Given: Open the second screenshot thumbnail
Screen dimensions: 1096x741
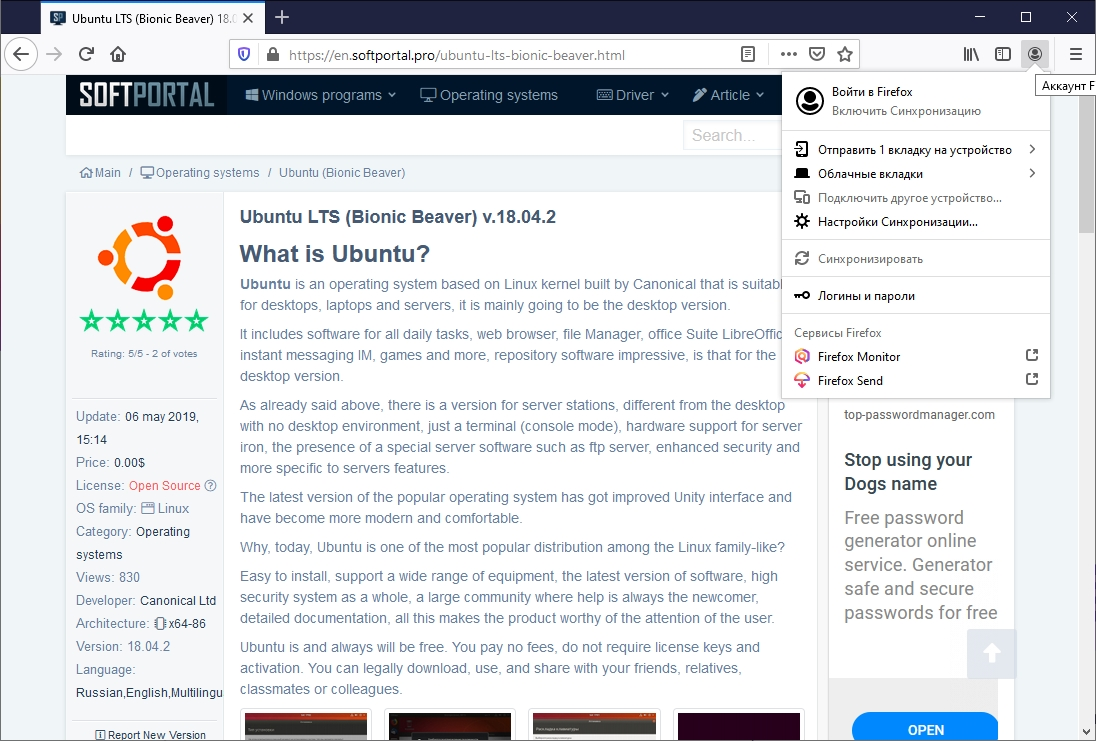Looking at the screenshot, I should click(x=449, y=726).
